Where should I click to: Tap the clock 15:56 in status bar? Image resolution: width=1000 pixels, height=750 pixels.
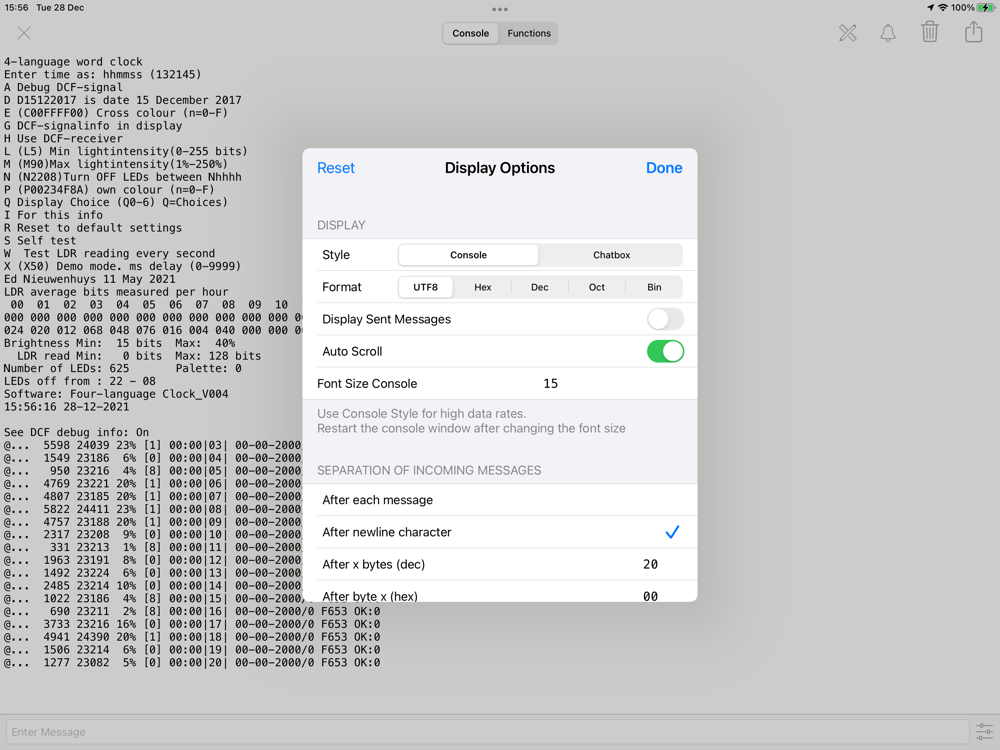(17, 8)
